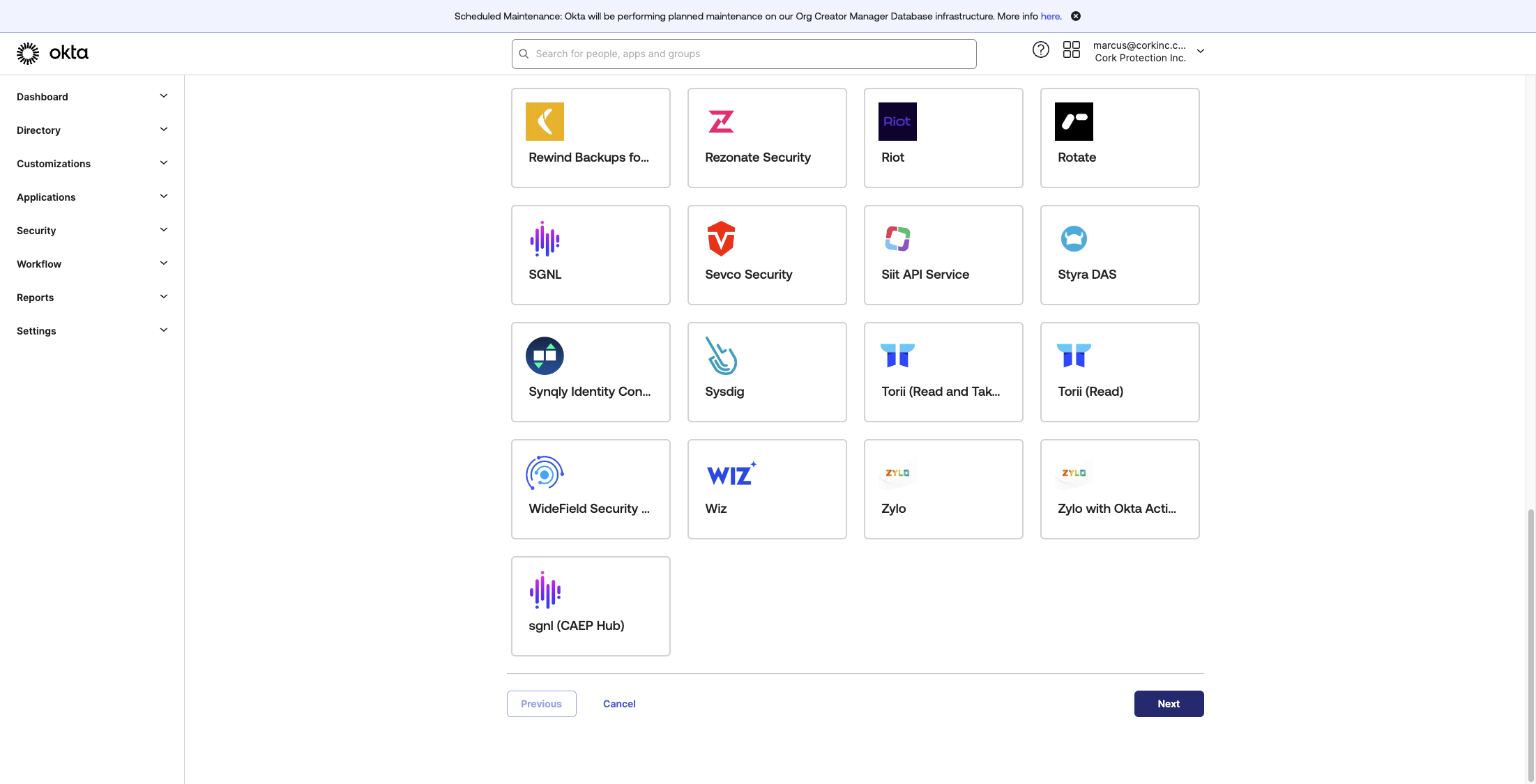This screenshot has height=784, width=1536.
Task: Open the marcus account dropdown arrow
Action: (1201, 51)
